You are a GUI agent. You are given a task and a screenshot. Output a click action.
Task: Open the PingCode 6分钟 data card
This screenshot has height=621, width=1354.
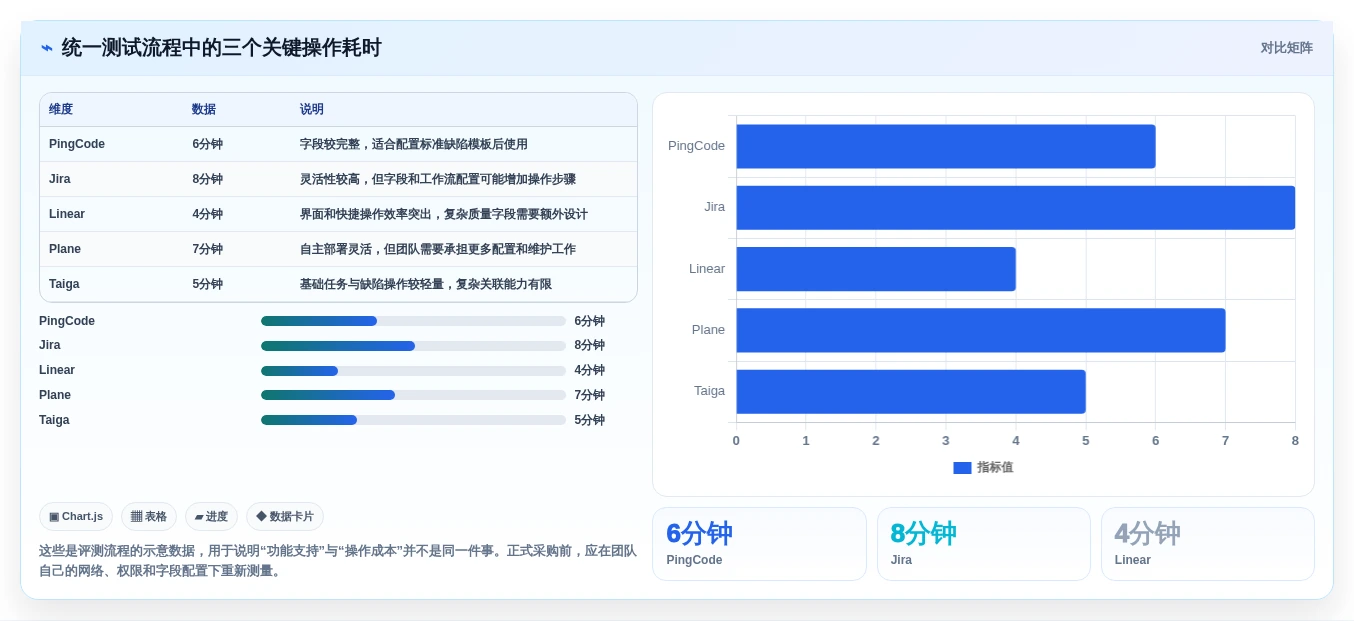[759, 544]
